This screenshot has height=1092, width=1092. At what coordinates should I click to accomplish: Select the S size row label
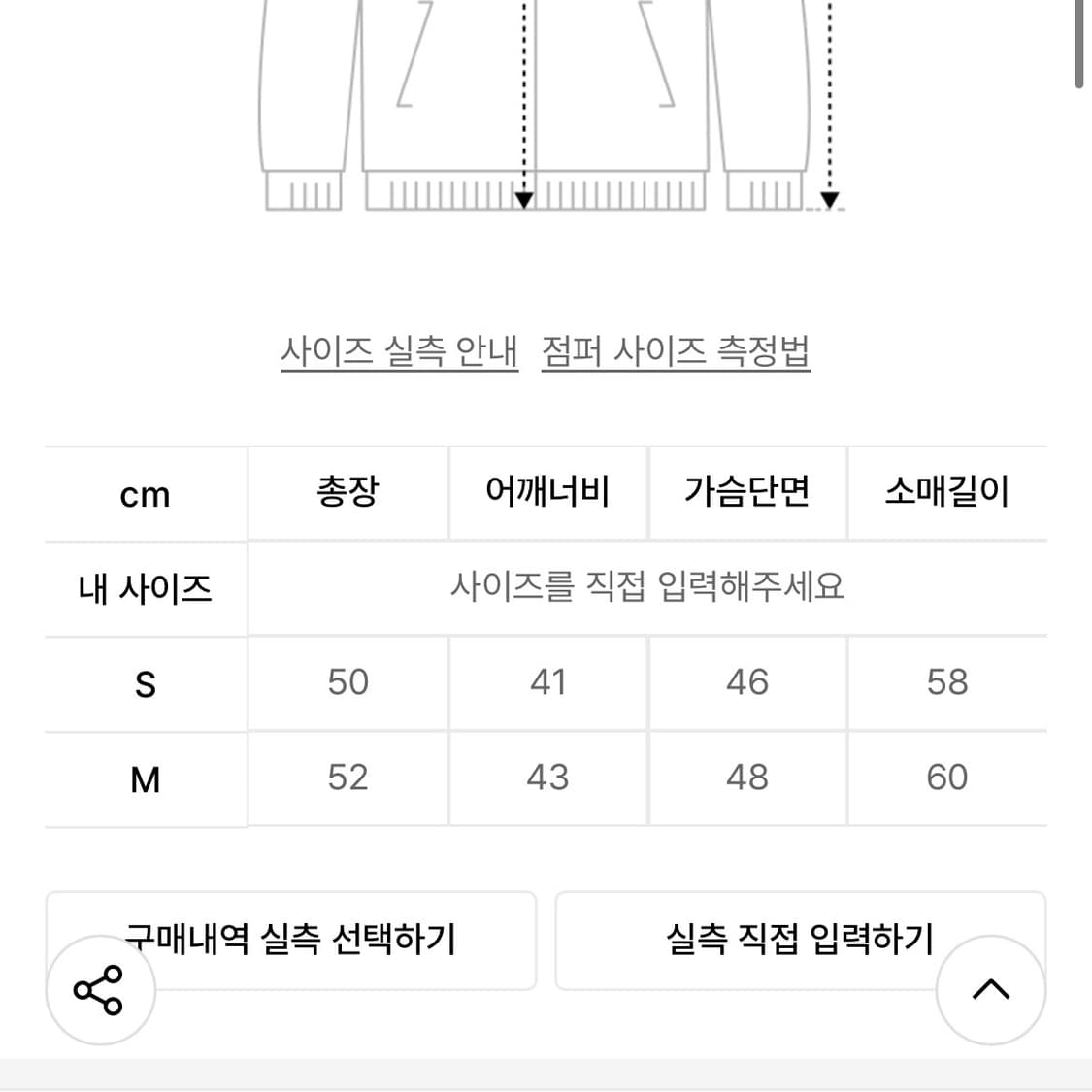click(146, 684)
